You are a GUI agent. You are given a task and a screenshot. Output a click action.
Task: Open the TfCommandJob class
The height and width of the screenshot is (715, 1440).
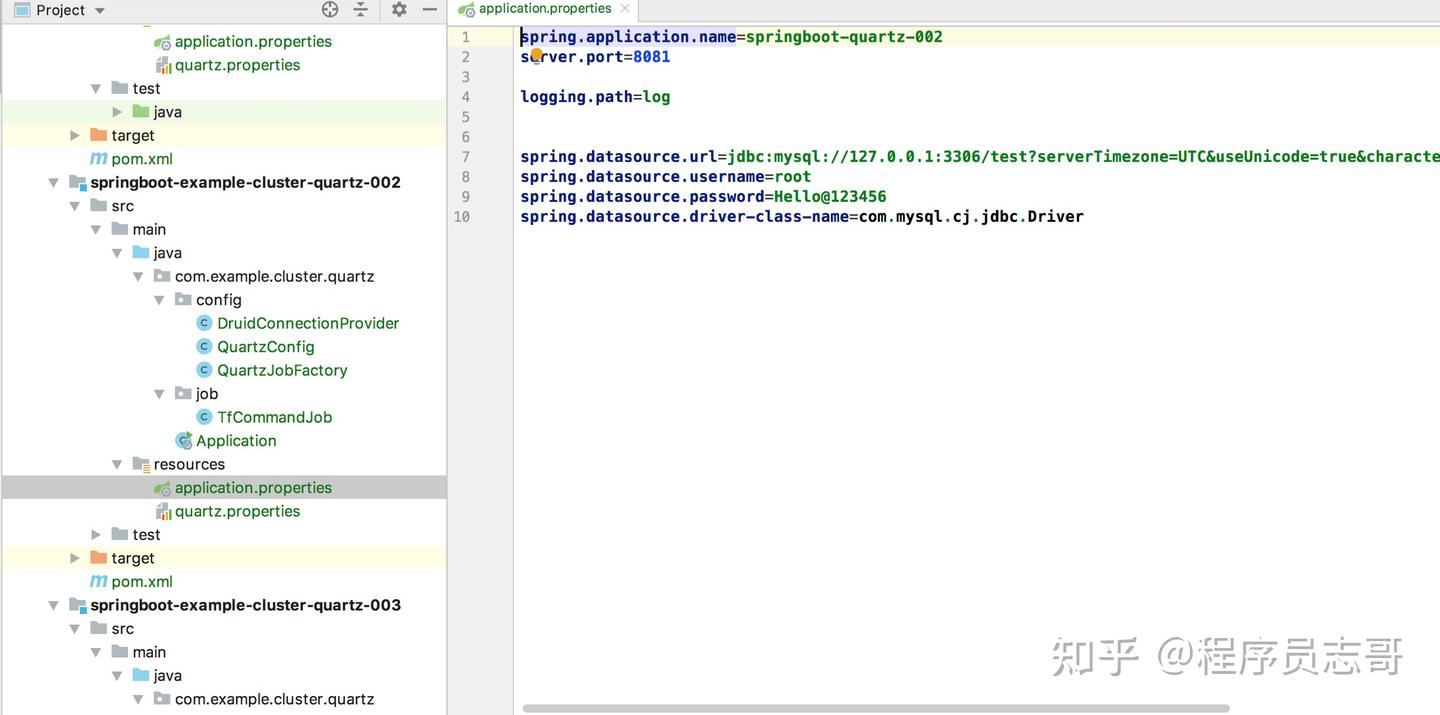point(274,417)
